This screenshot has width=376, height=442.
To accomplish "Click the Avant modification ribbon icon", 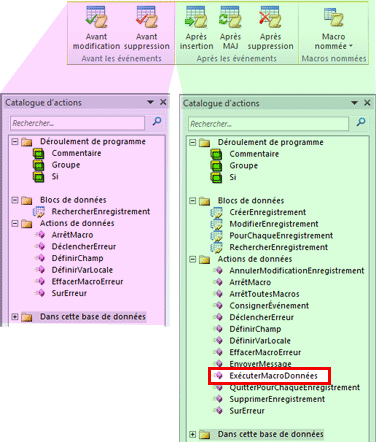I will coord(96,17).
